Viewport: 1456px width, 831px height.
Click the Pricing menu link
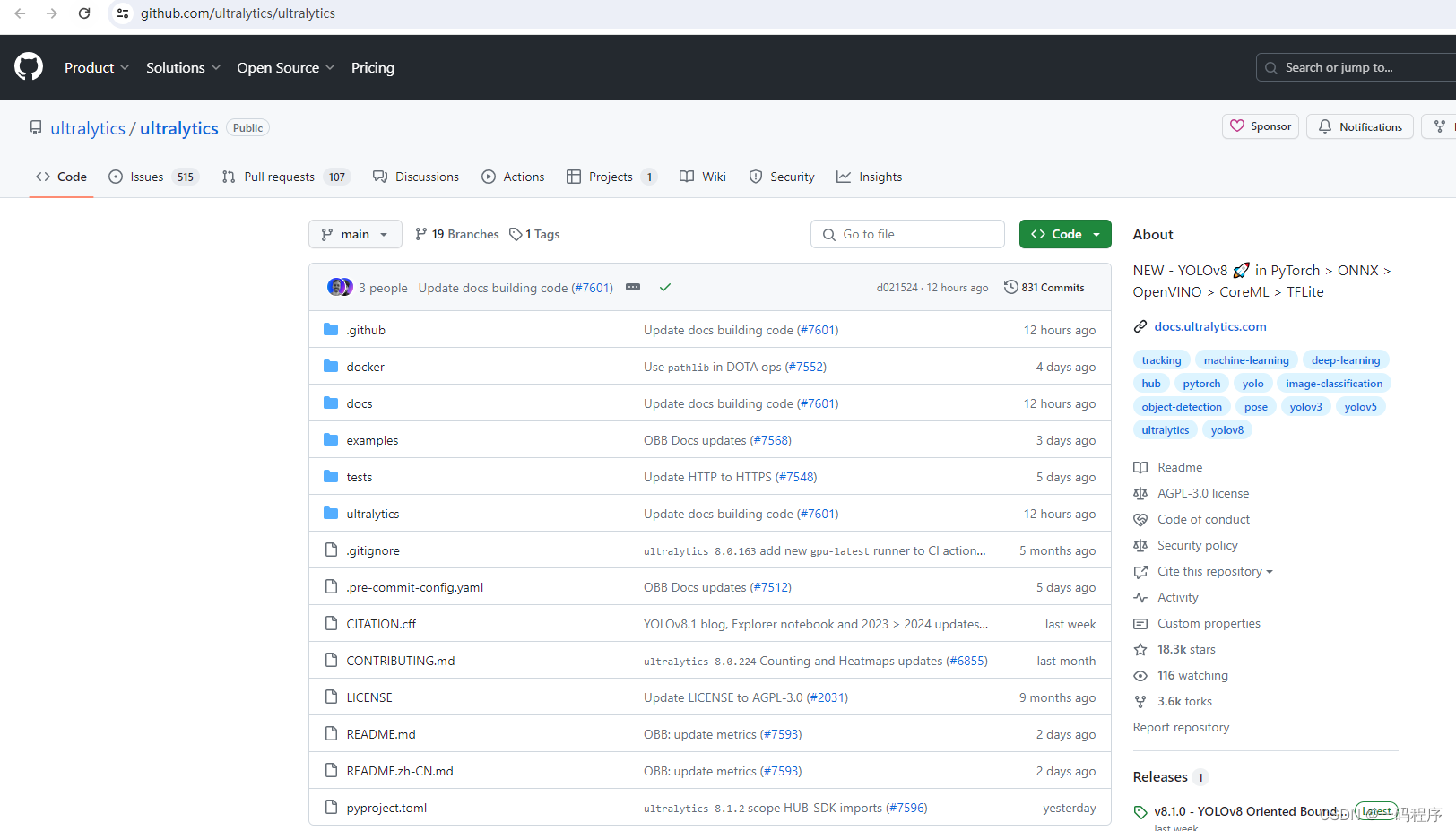[x=373, y=67]
